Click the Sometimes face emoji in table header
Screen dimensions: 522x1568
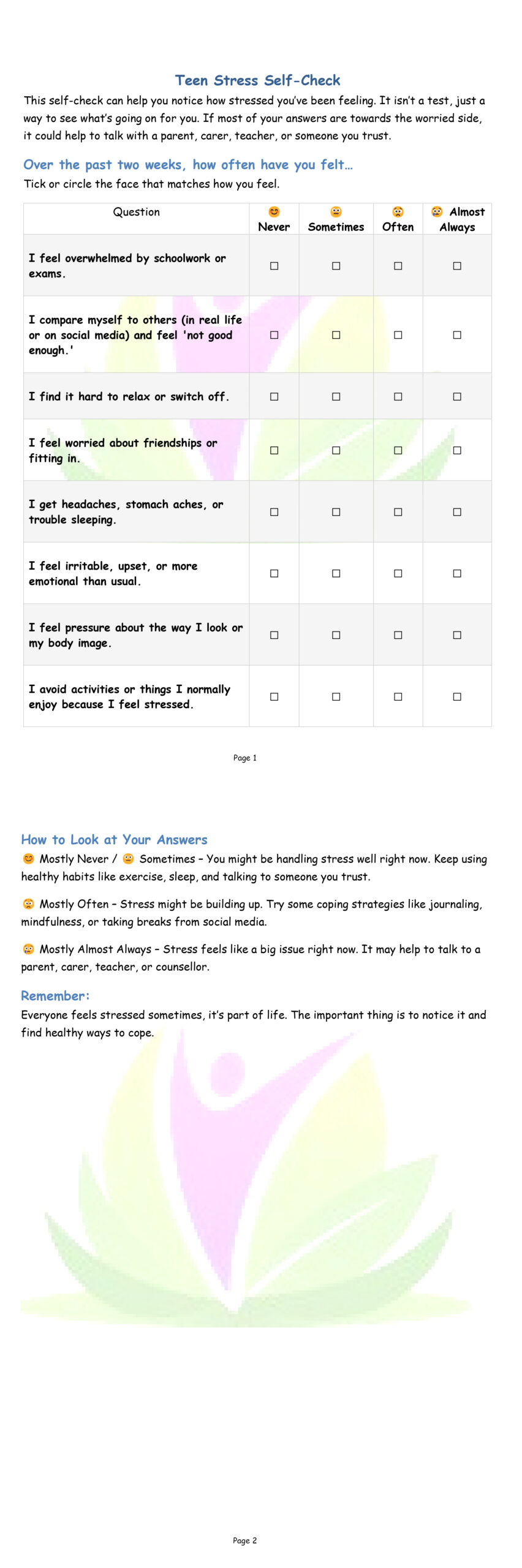point(336,212)
